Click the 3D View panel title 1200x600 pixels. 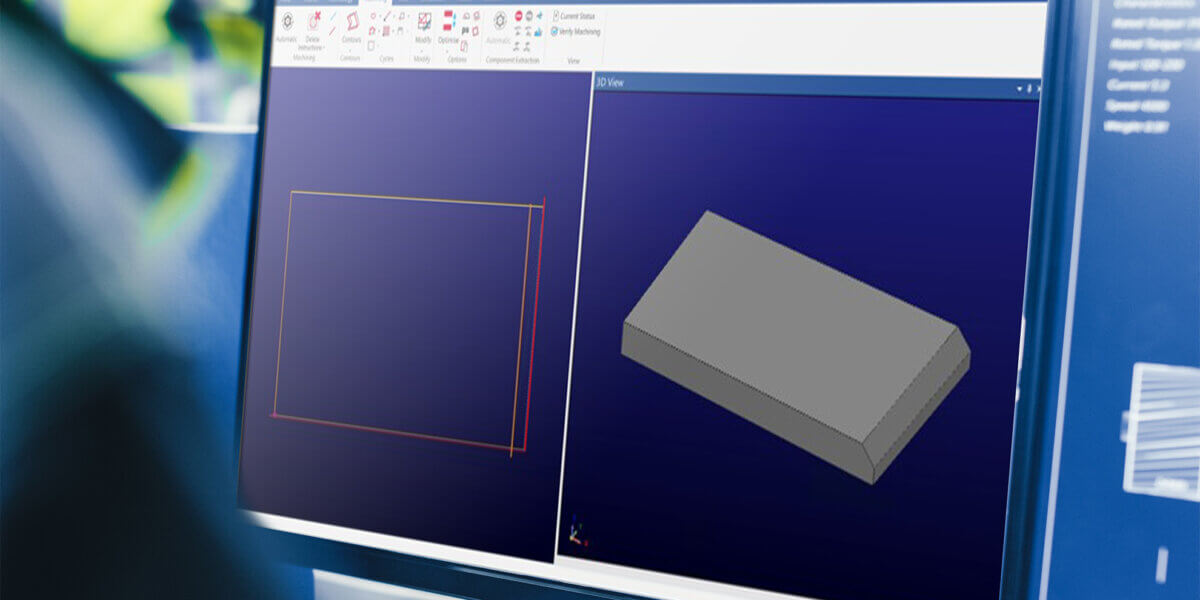click(610, 82)
